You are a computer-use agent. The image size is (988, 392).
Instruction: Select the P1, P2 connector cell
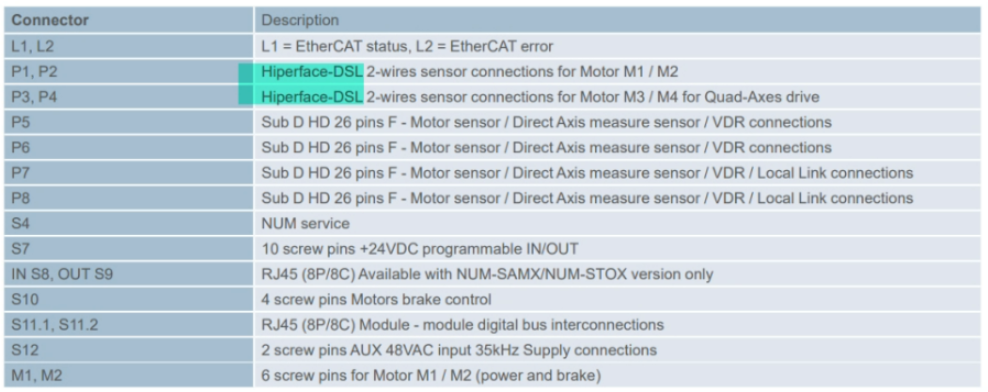click(128, 72)
